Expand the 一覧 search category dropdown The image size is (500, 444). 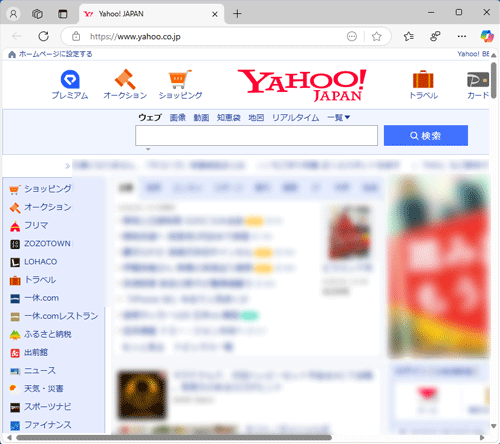tap(338, 117)
